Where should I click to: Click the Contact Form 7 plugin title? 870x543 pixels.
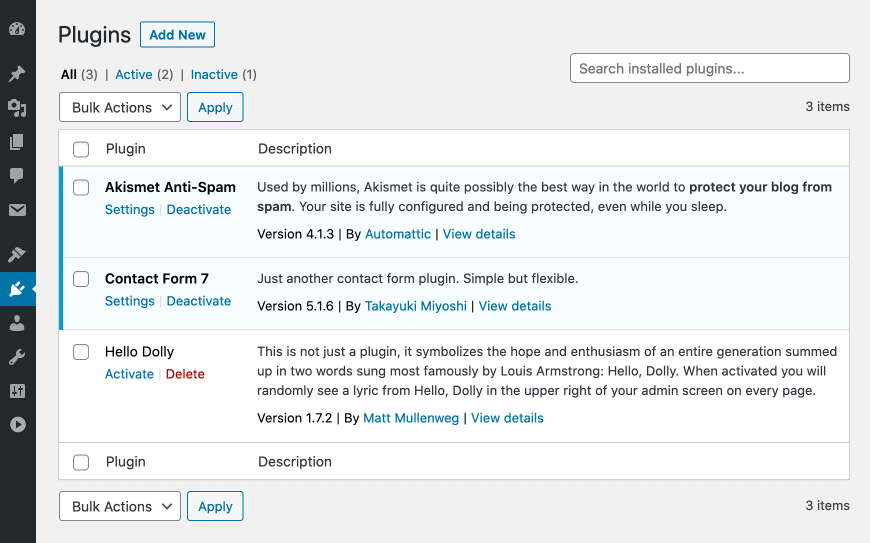pyautogui.click(x=157, y=279)
